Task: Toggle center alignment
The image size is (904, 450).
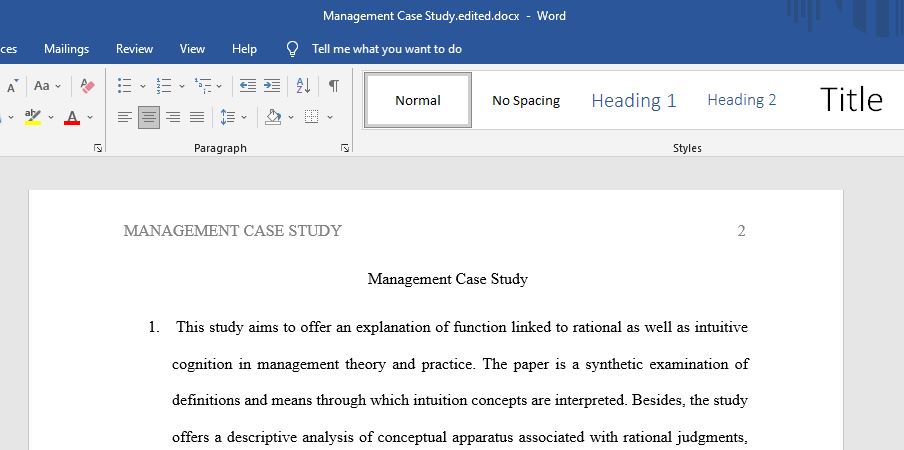Action: [149, 118]
